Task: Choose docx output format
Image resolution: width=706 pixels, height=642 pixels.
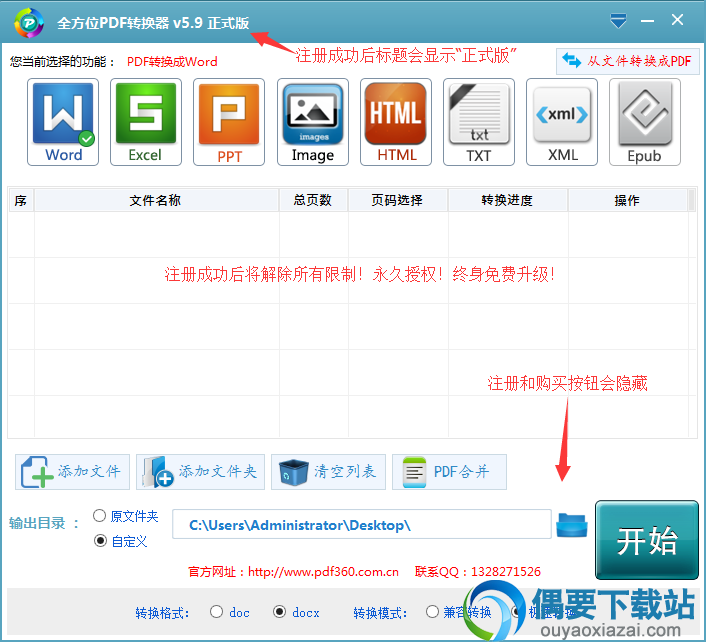Action: (x=280, y=612)
